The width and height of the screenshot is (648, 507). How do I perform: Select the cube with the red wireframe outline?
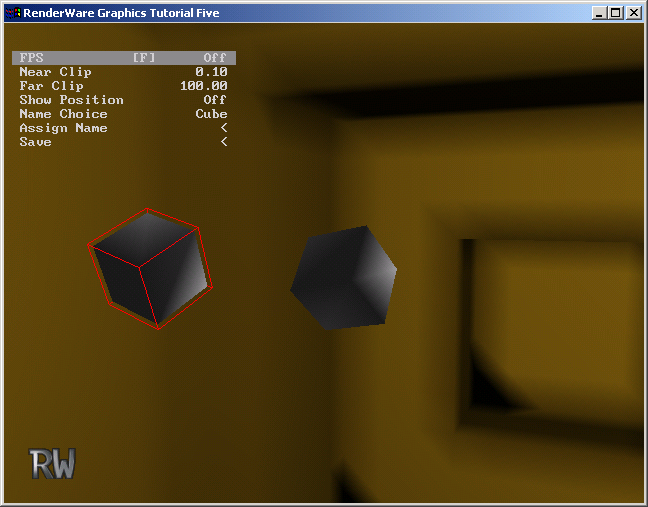pyautogui.click(x=150, y=268)
